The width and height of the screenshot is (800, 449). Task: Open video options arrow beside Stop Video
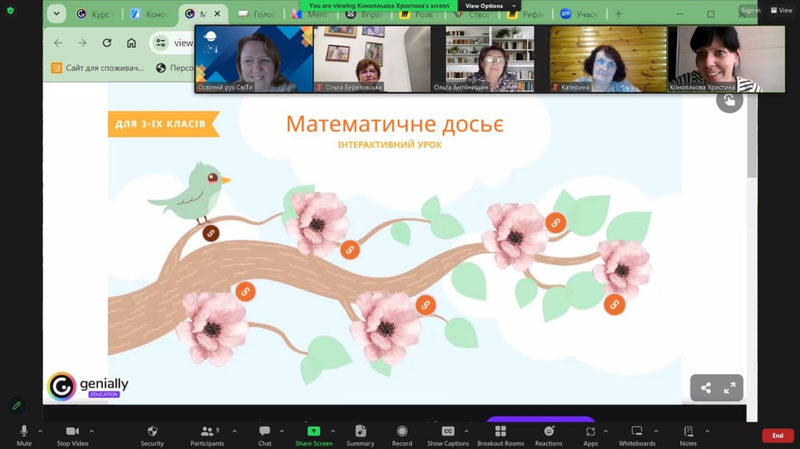pos(92,432)
